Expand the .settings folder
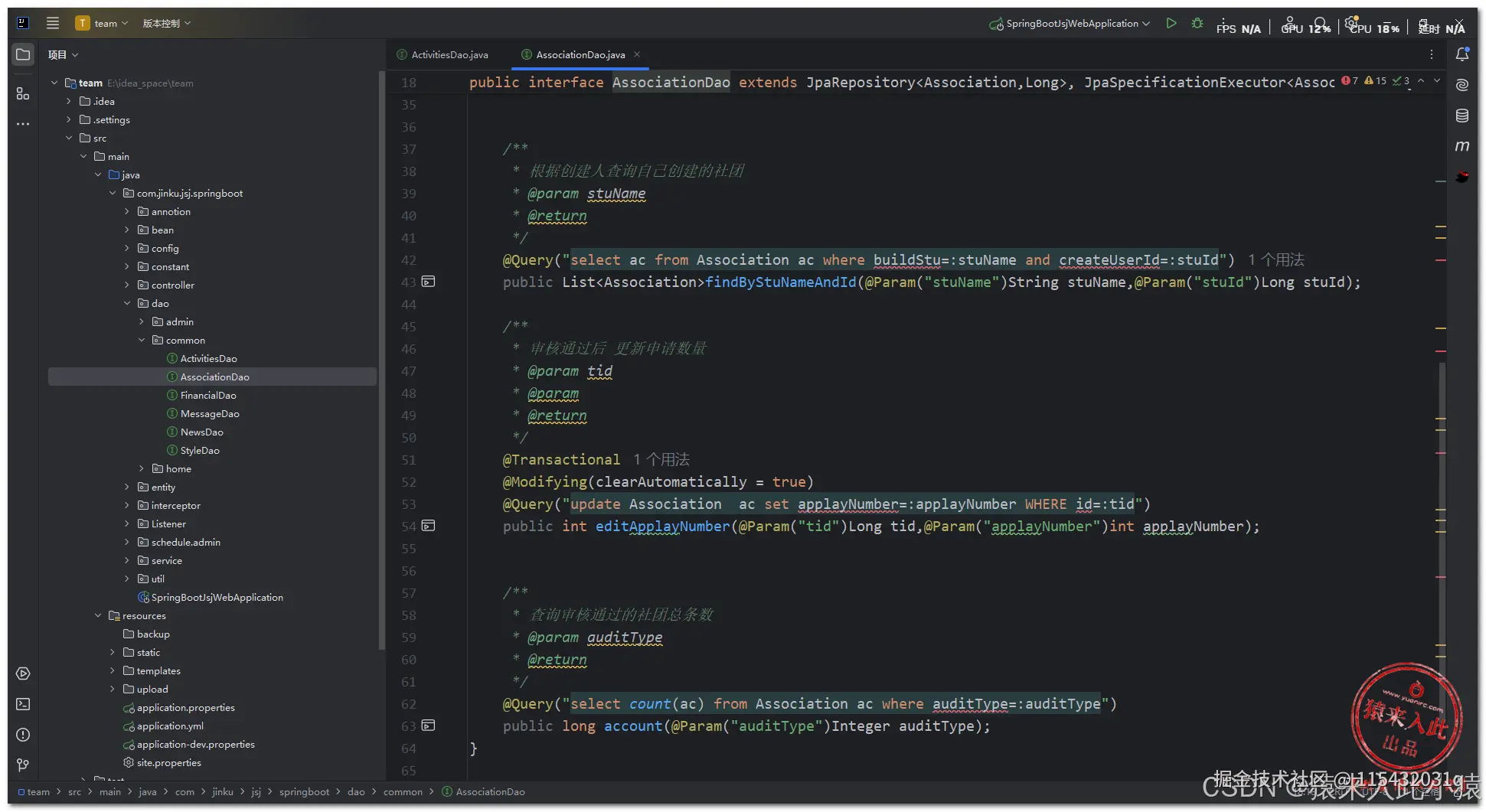The image size is (1486, 812). pyautogui.click(x=69, y=119)
